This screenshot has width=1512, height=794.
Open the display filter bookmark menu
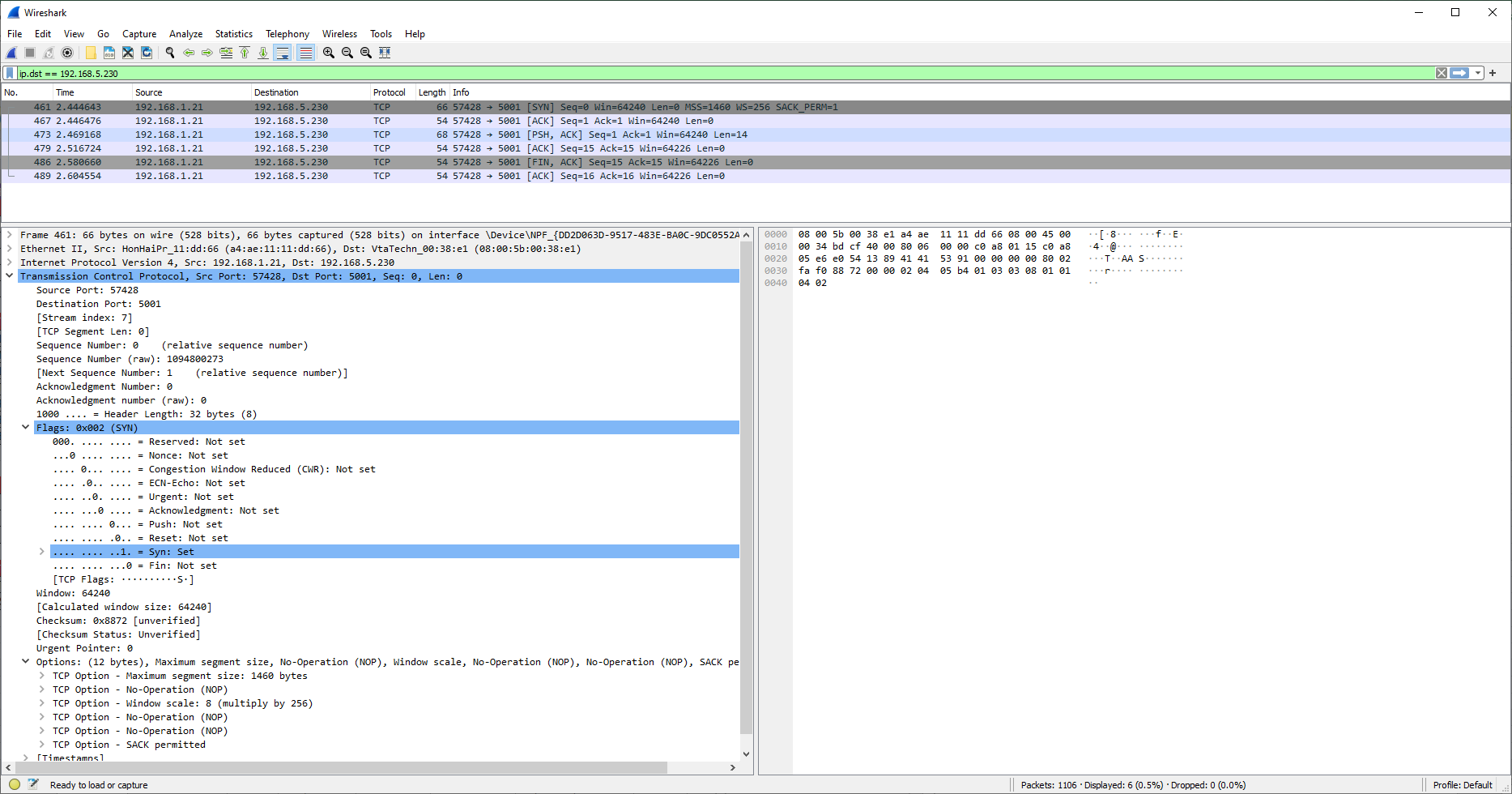[10, 73]
